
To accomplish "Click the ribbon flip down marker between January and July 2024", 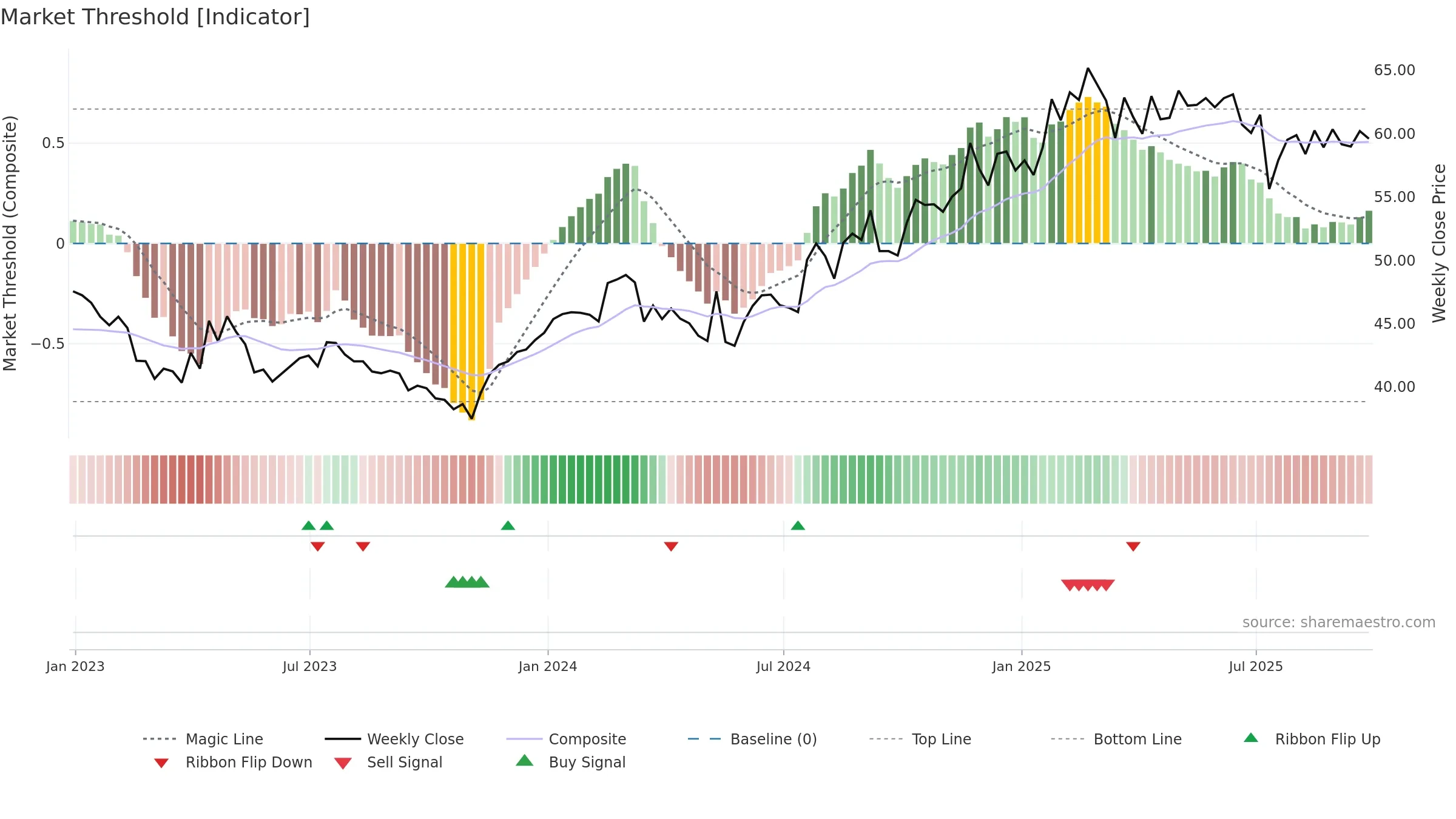I will (671, 547).
